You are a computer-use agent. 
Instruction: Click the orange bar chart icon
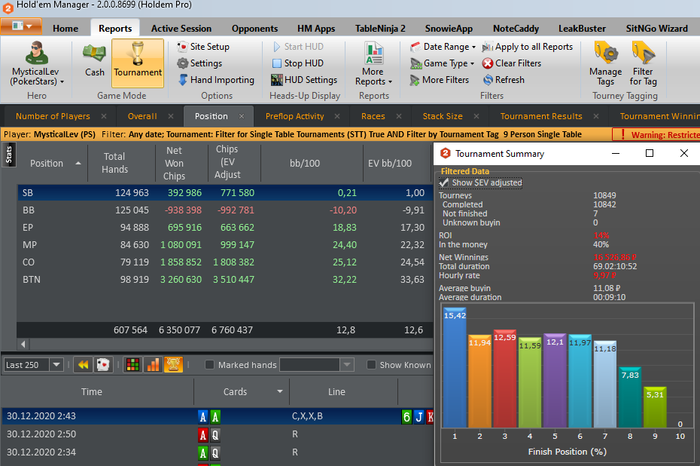click(153, 365)
